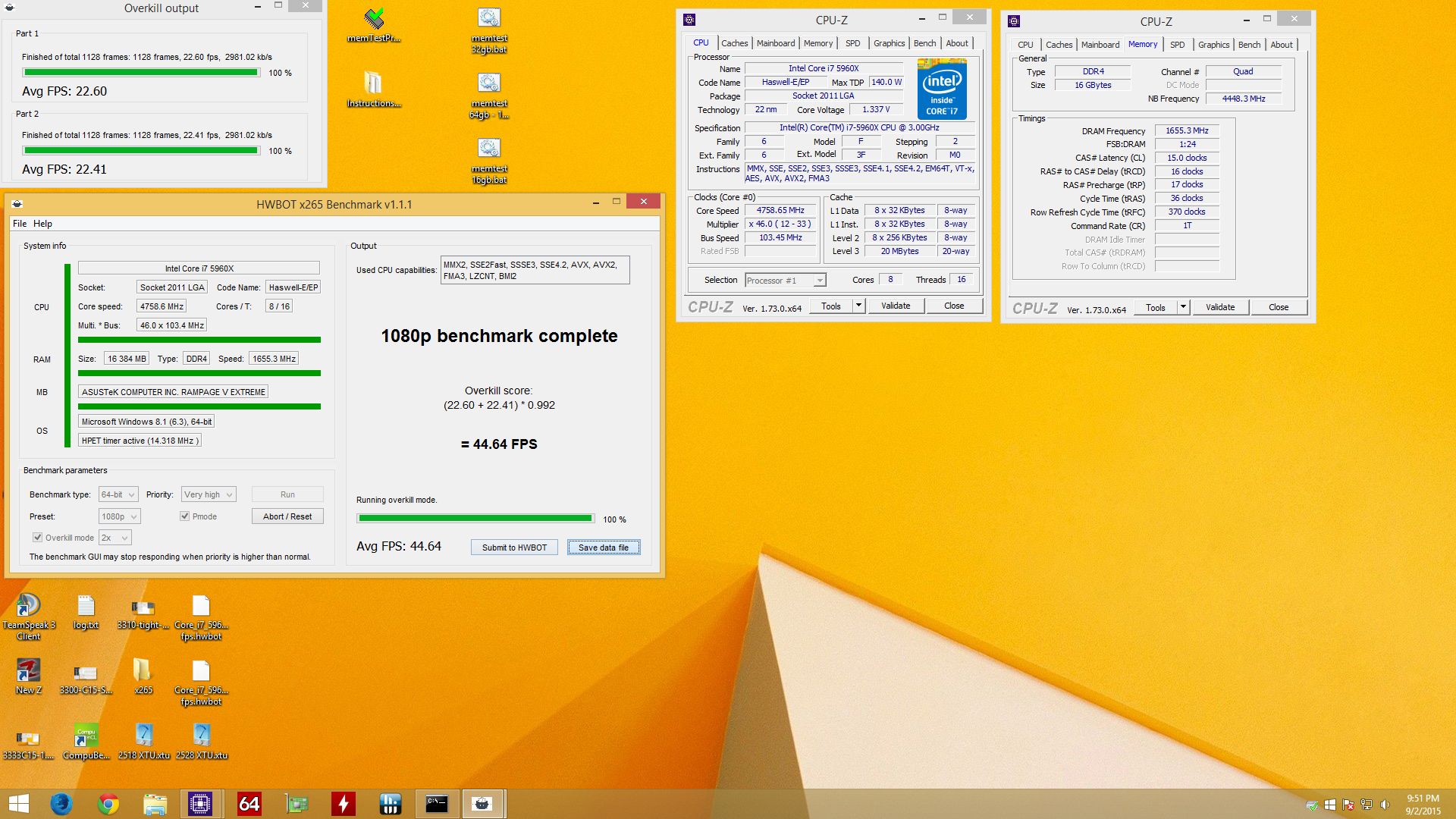Switch to CPU-Z via its taskbar icon
This screenshot has height=819, width=1456.
[201, 804]
